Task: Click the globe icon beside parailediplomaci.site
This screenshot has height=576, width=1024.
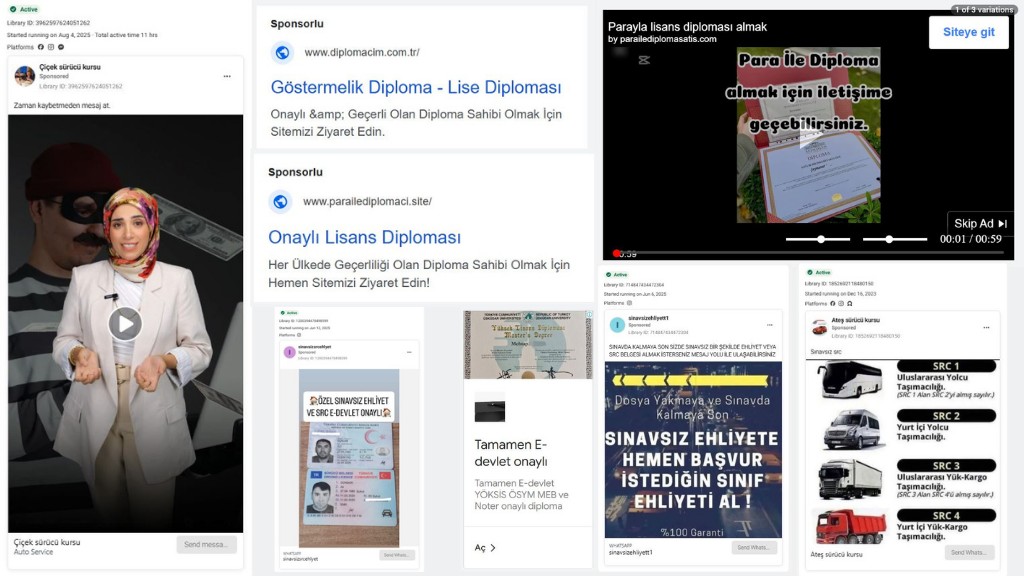Action: (280, 202)
